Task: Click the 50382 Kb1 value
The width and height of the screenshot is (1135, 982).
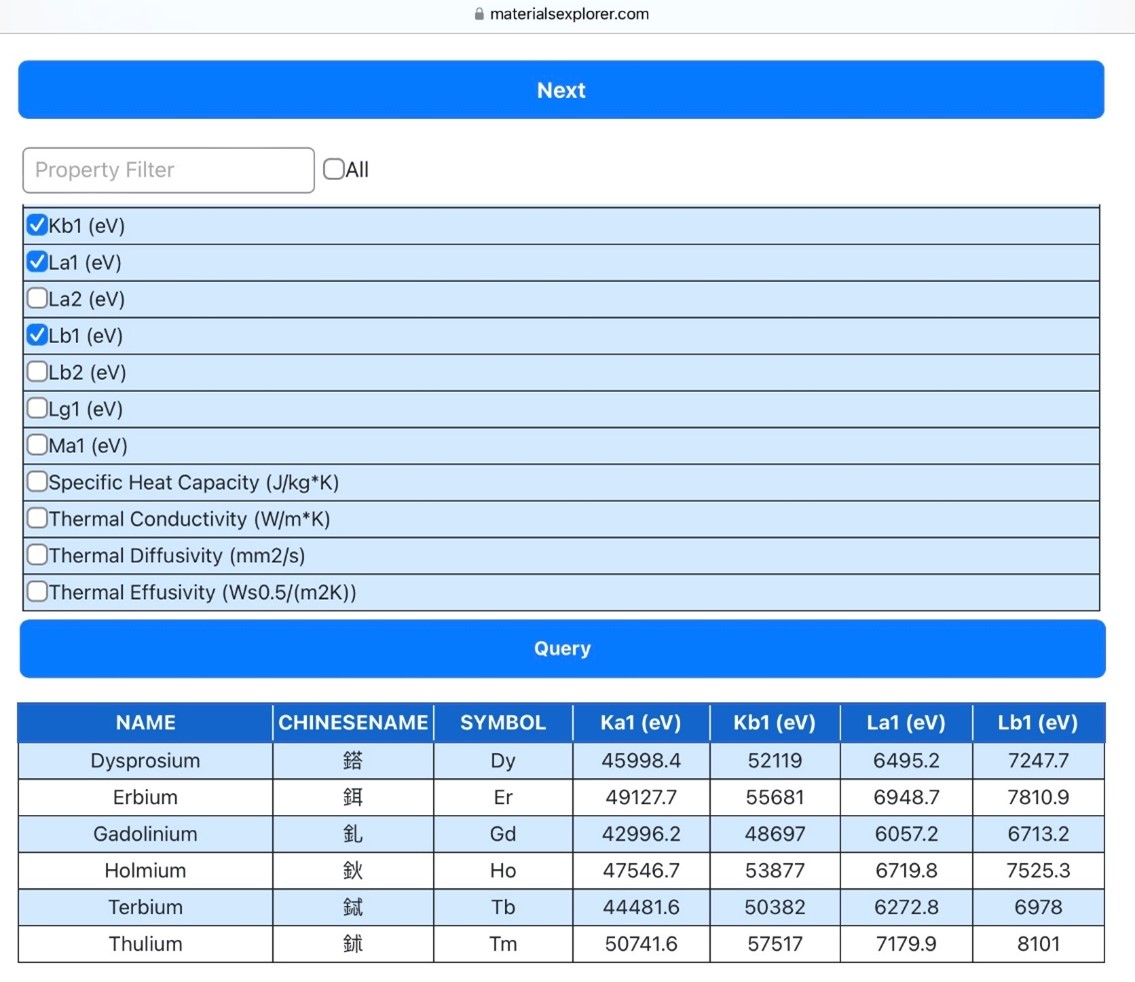Action: coord(775,907)
